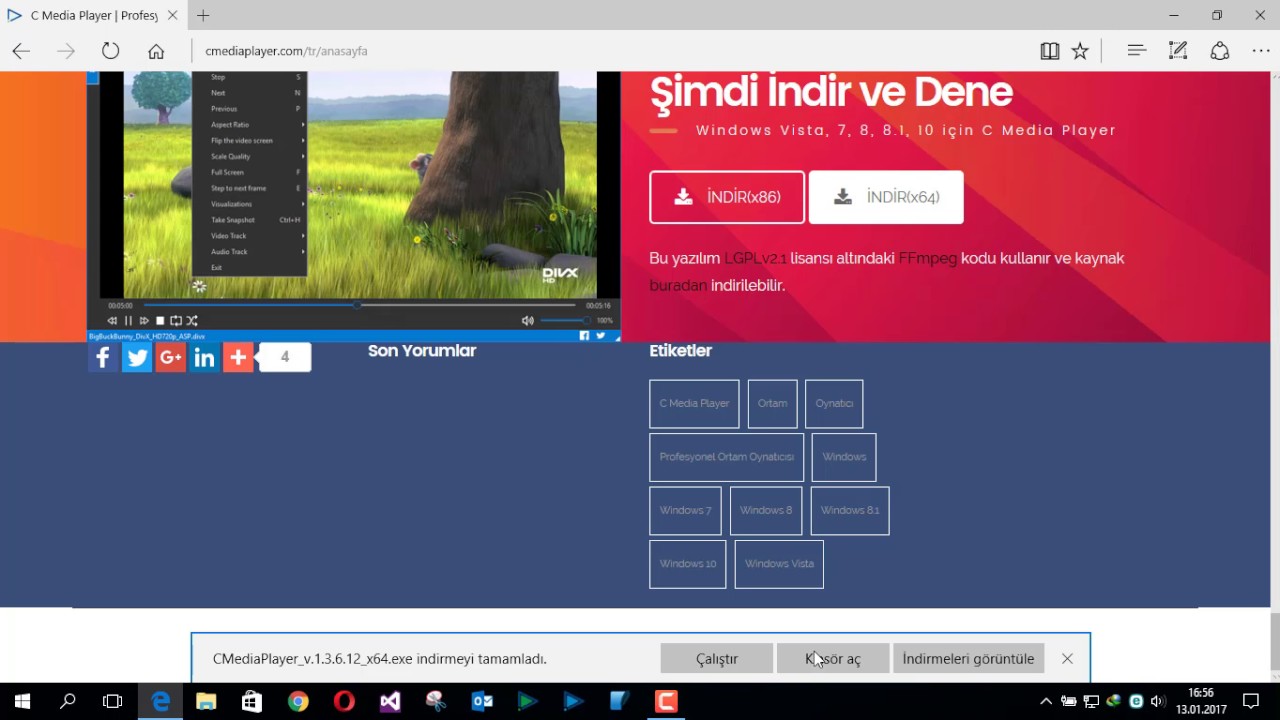Image resolution: width=1280 pixels, height=720 pixels.
Task: Click the page's vertical scrollbar thumb
Action: tap(1274, 642)
